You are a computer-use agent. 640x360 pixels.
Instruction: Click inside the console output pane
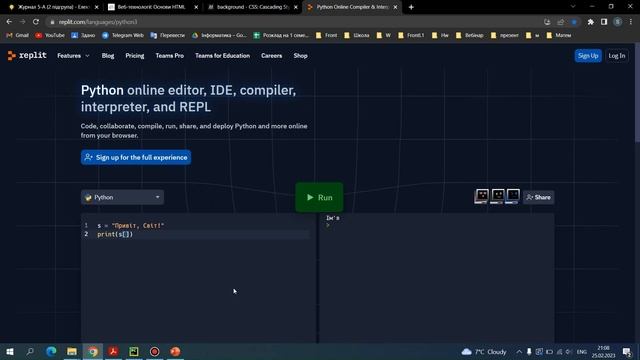pos(436,278)
